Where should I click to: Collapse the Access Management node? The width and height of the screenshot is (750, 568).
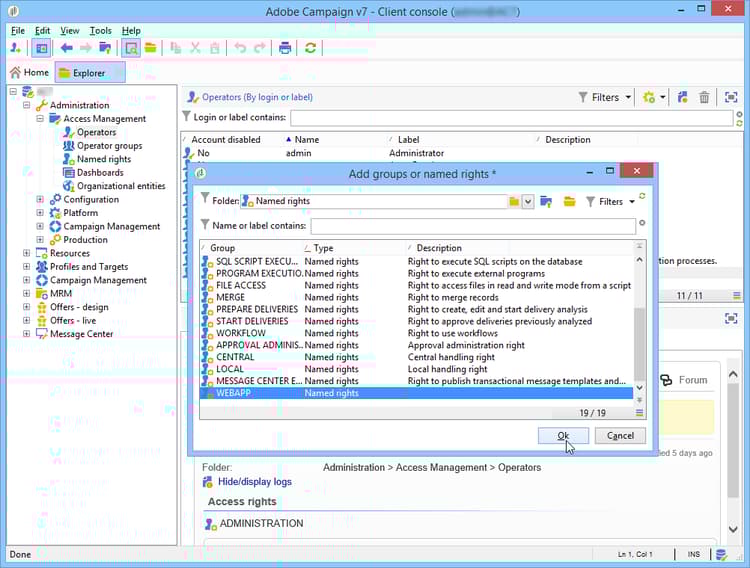click(40, 118)
